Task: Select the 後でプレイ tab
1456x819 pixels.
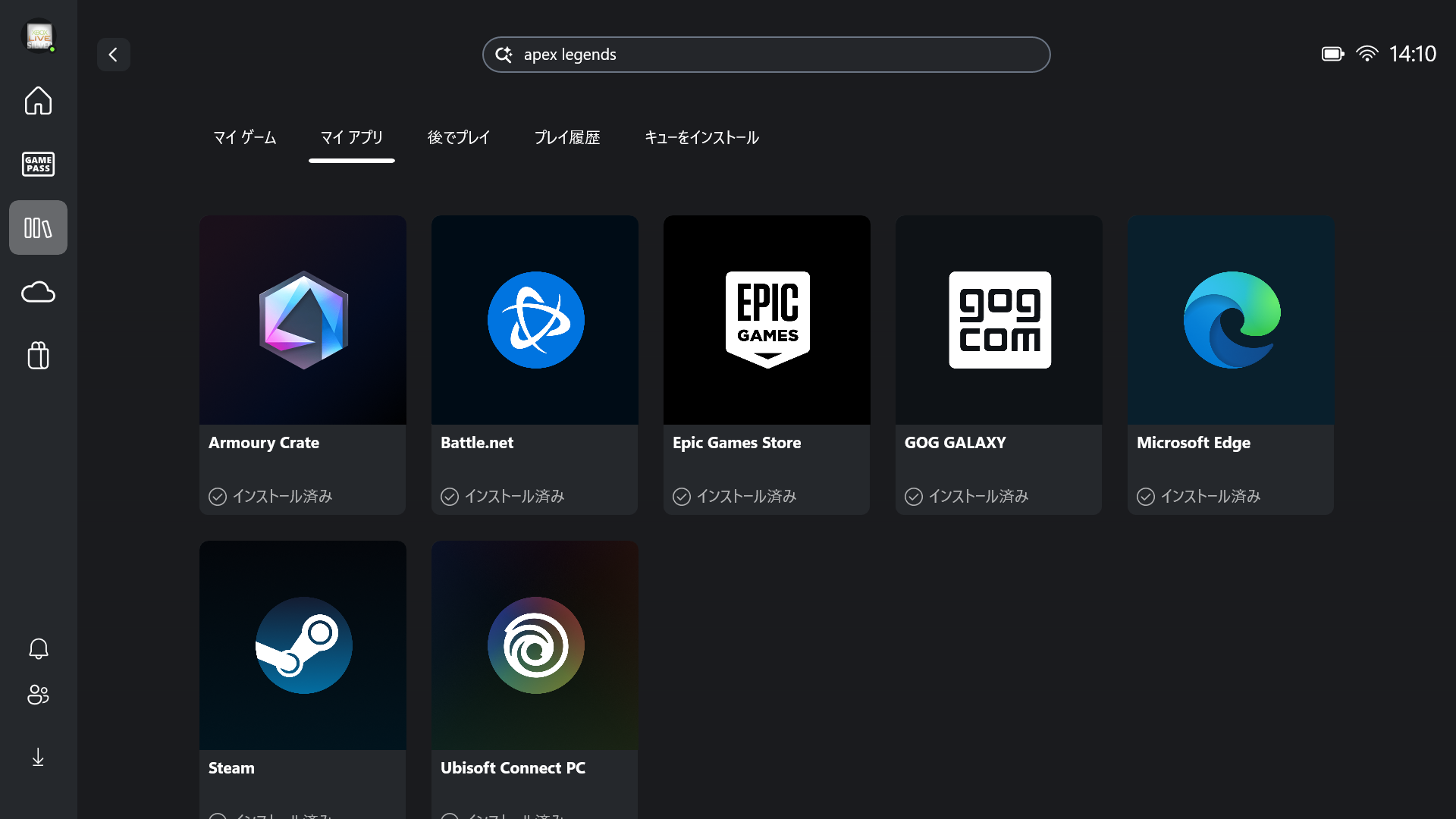Action: [458, 137]
